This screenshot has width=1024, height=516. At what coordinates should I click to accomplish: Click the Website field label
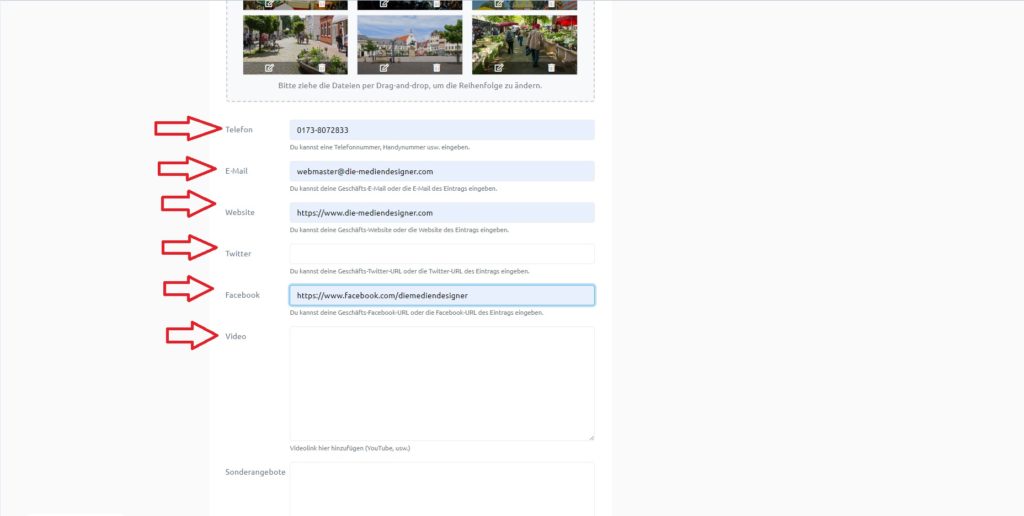[240, 212]
